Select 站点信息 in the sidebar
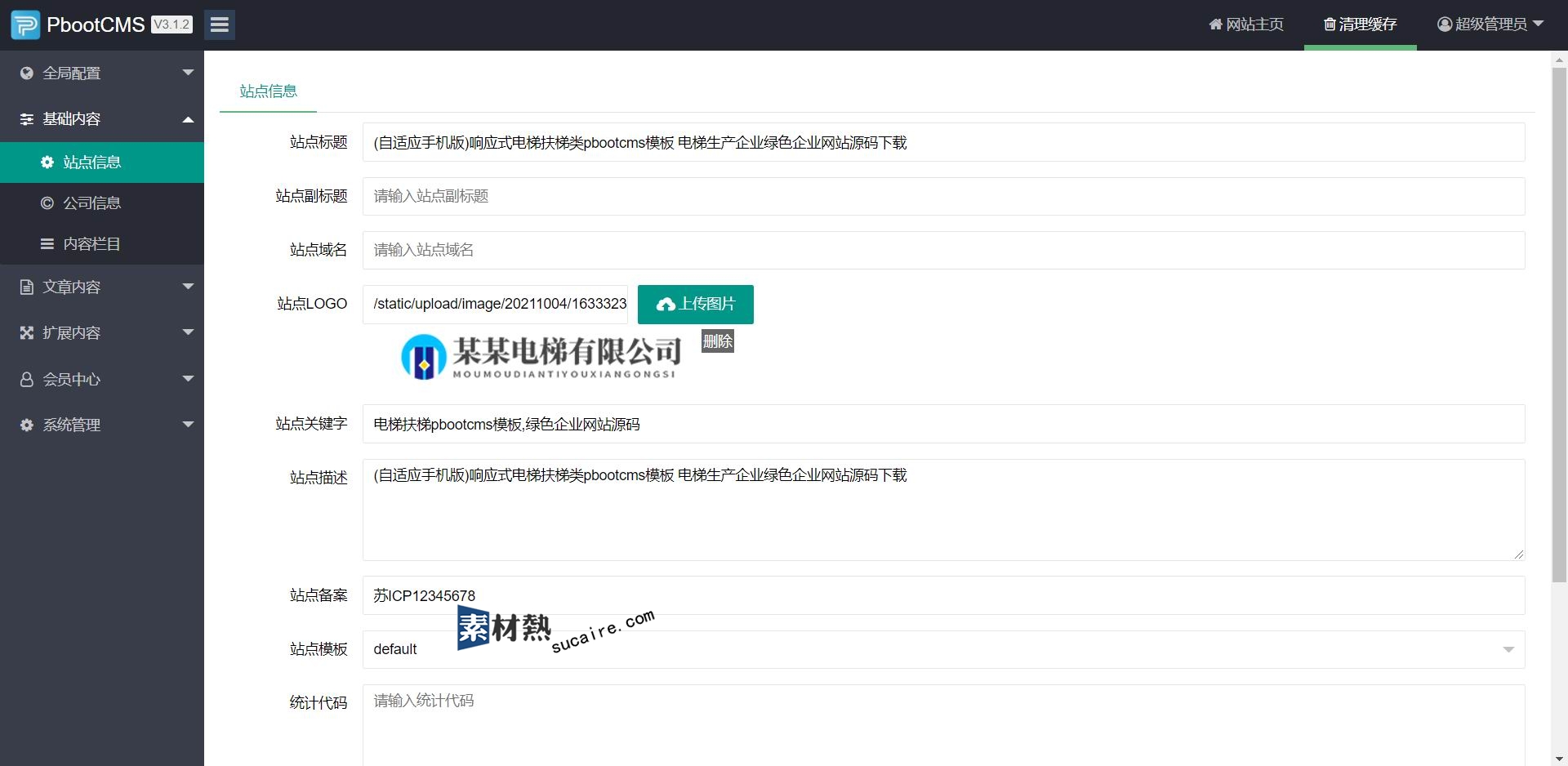Viewport: 1568px width, 766px height. pyautogui.click(x=102, y=163)
